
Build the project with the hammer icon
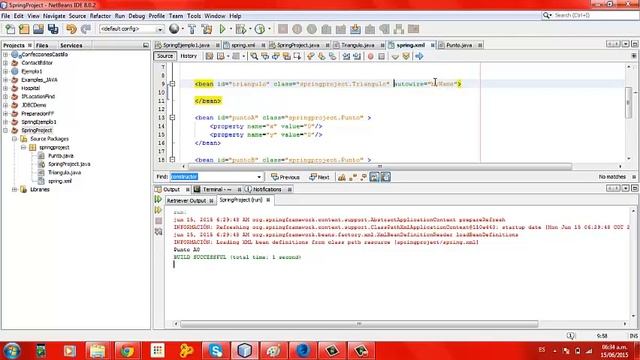(x=192, y=29)
